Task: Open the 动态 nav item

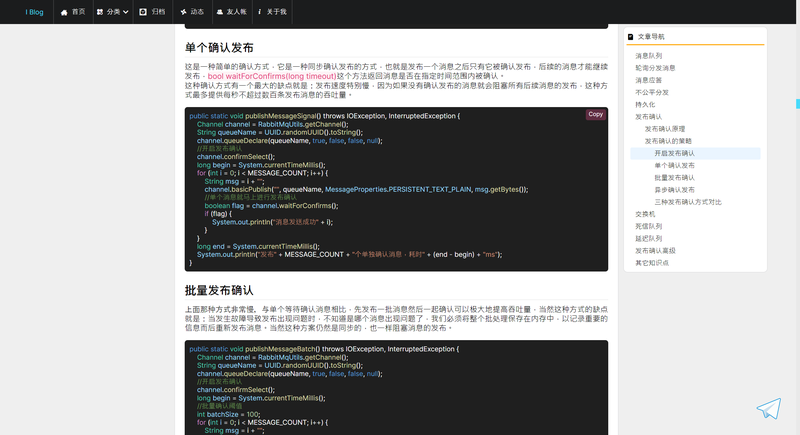Action: coord(192,12)
